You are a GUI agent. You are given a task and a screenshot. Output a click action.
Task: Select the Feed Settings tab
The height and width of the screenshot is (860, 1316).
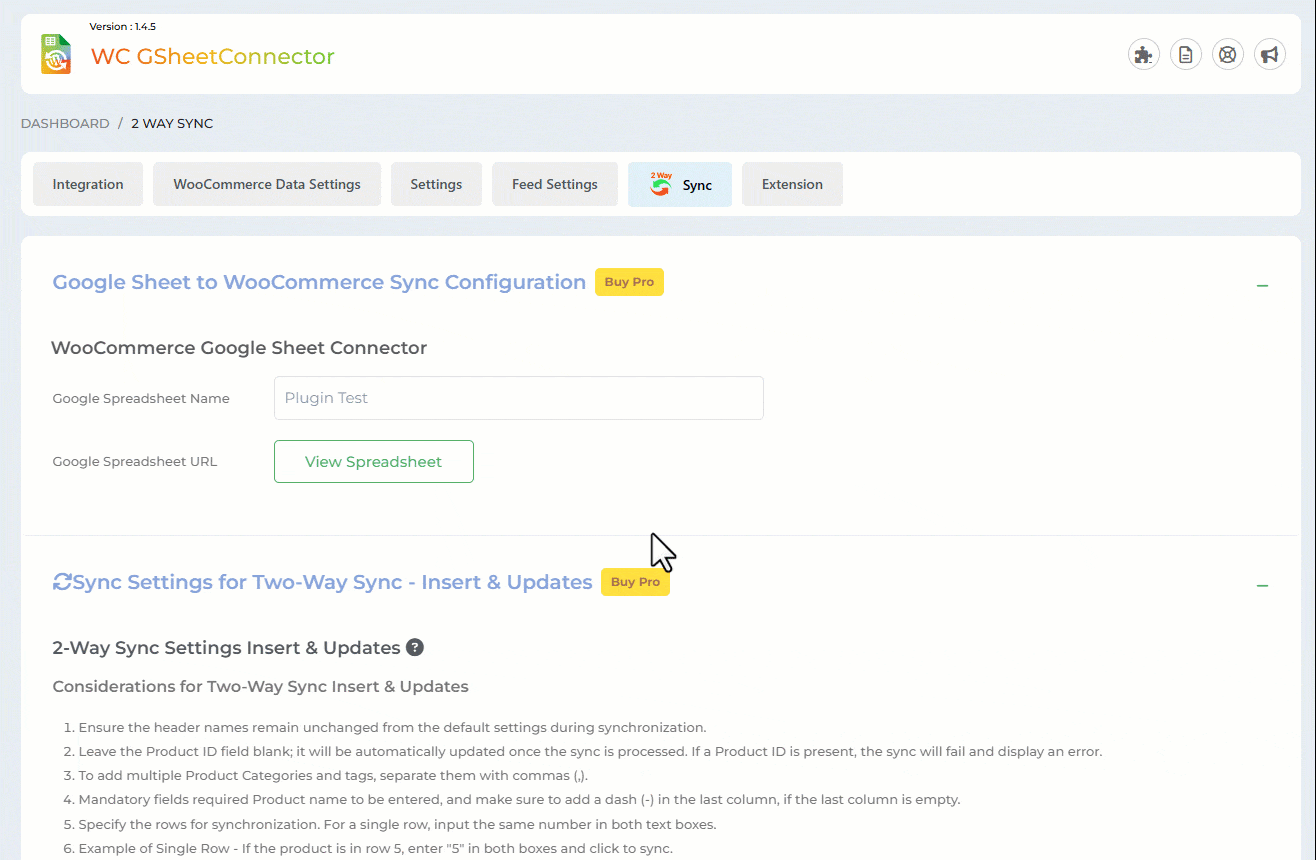click(x=554, y=184)
